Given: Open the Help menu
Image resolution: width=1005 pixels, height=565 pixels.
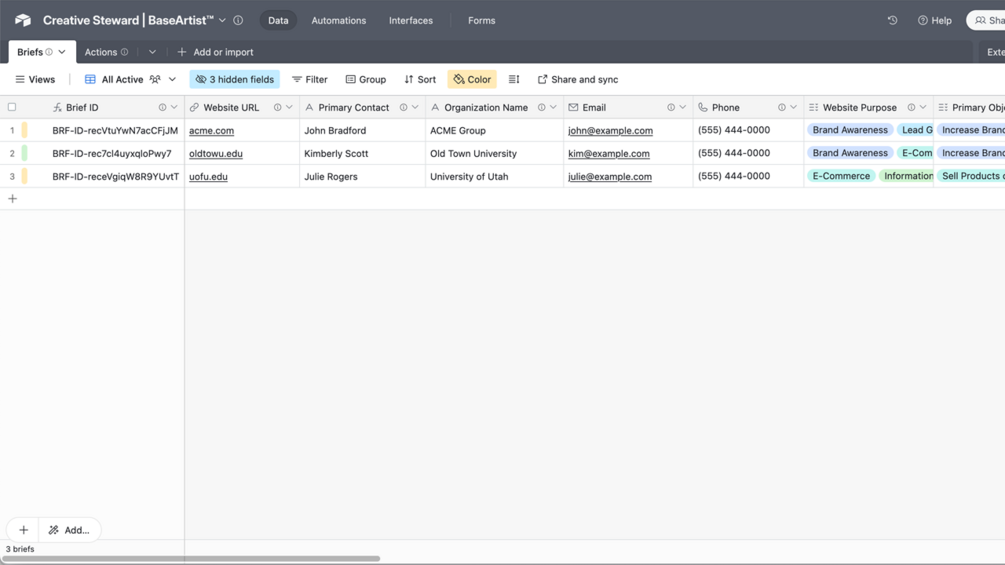Looking at the screenshot, I should 934,20.
